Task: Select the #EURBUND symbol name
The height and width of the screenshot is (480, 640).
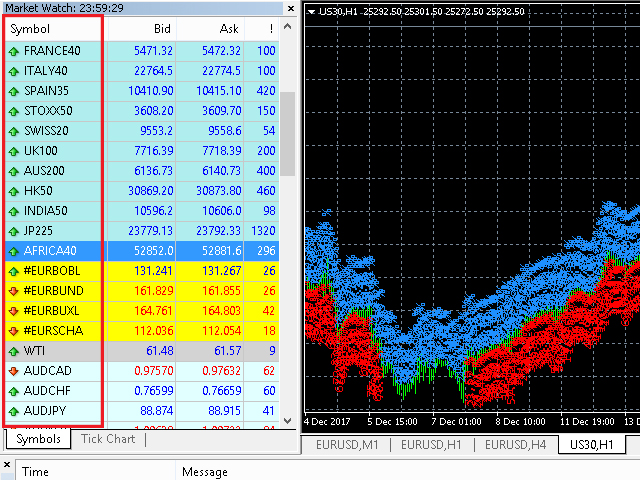Action: (x=53, y=291)
